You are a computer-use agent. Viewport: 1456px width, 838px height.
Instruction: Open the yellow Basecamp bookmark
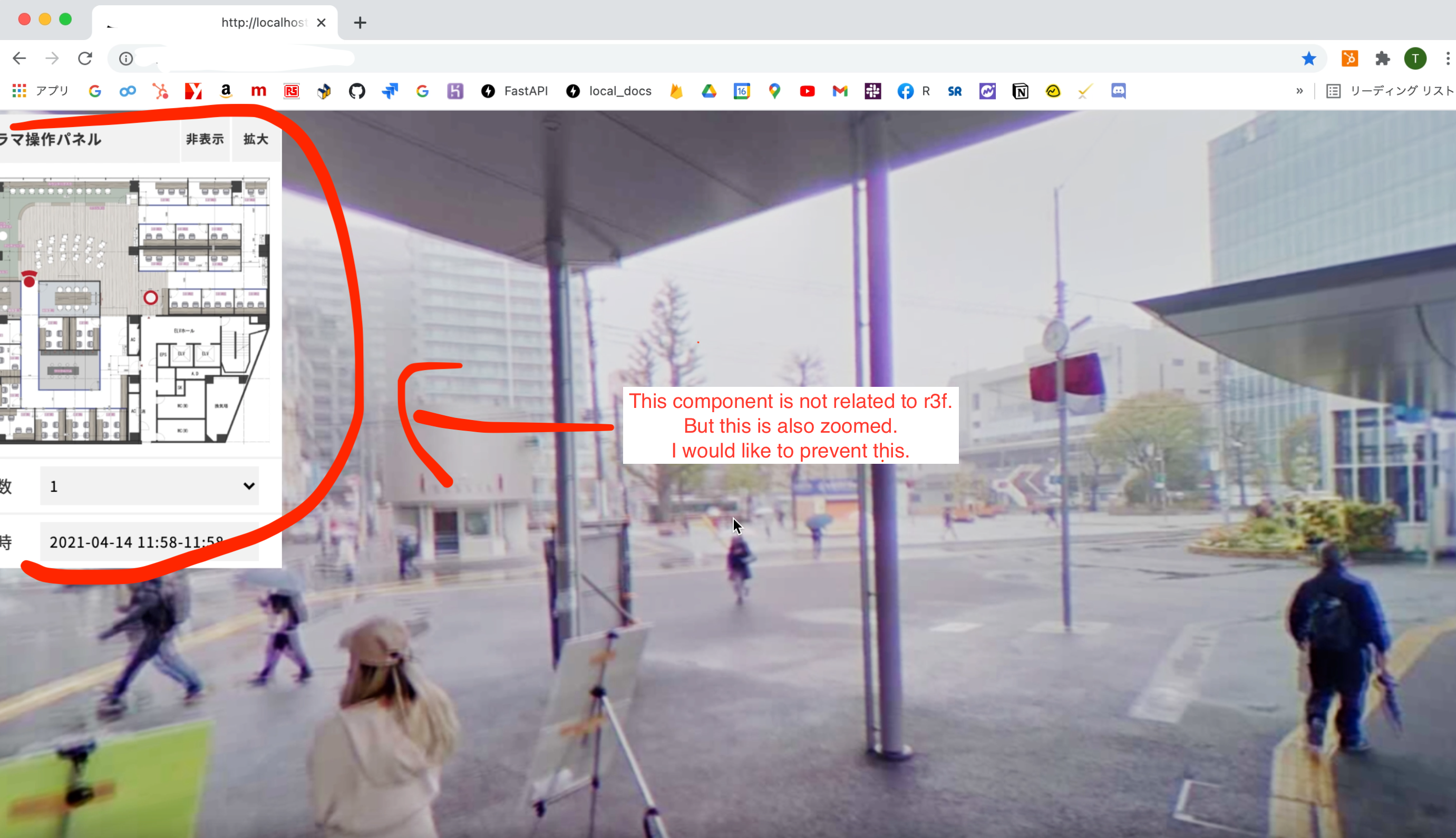[x=1053, y=91]
